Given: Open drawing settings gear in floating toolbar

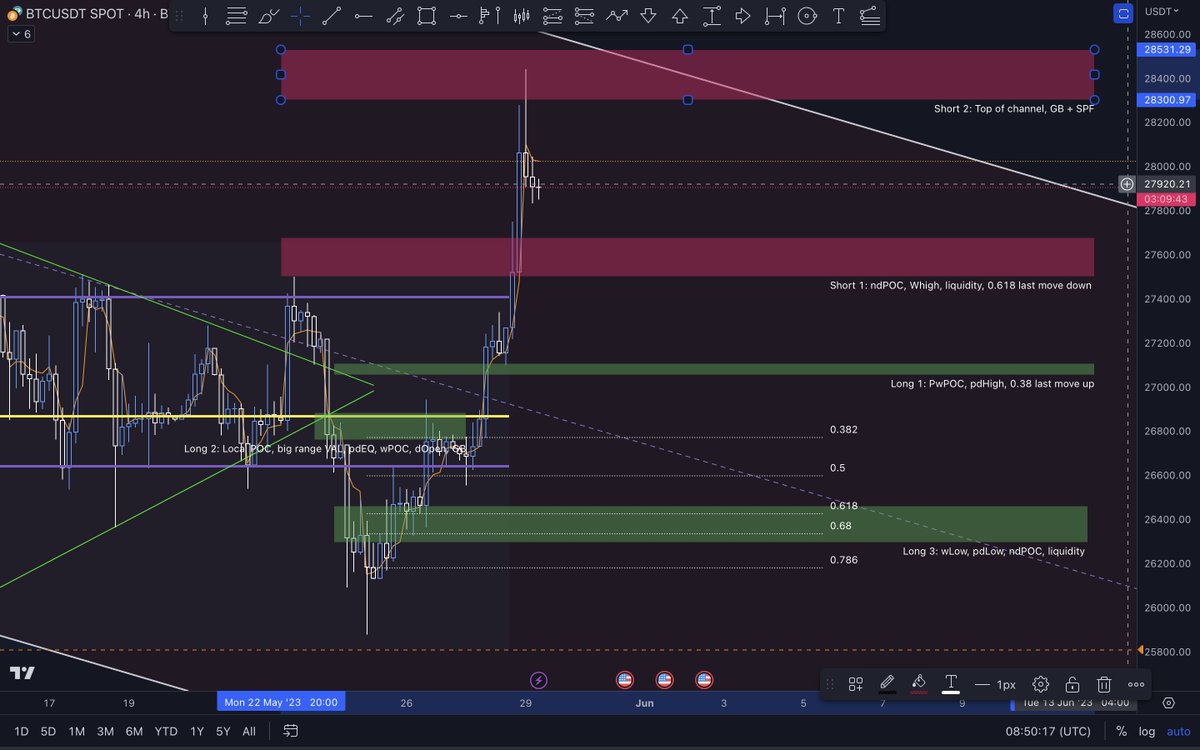Looking at the screenshot, I should [1040, 684].
